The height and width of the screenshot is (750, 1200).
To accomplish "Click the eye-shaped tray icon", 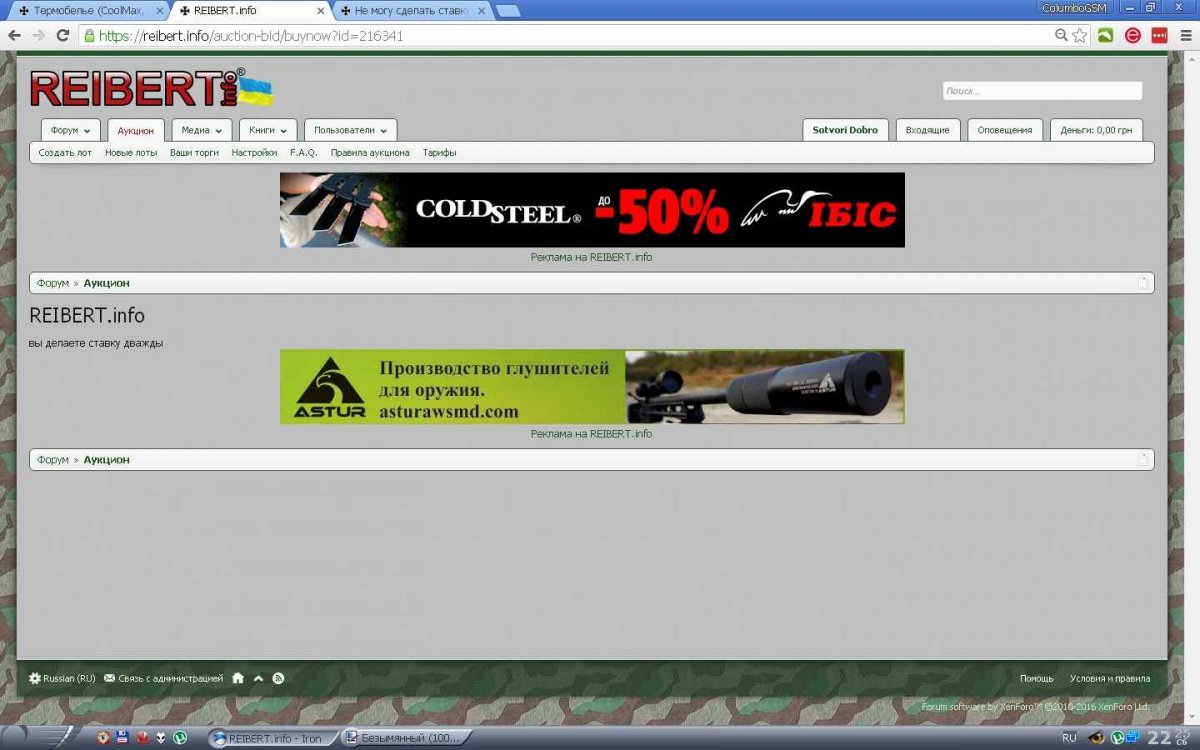I will pos(1097,738).
